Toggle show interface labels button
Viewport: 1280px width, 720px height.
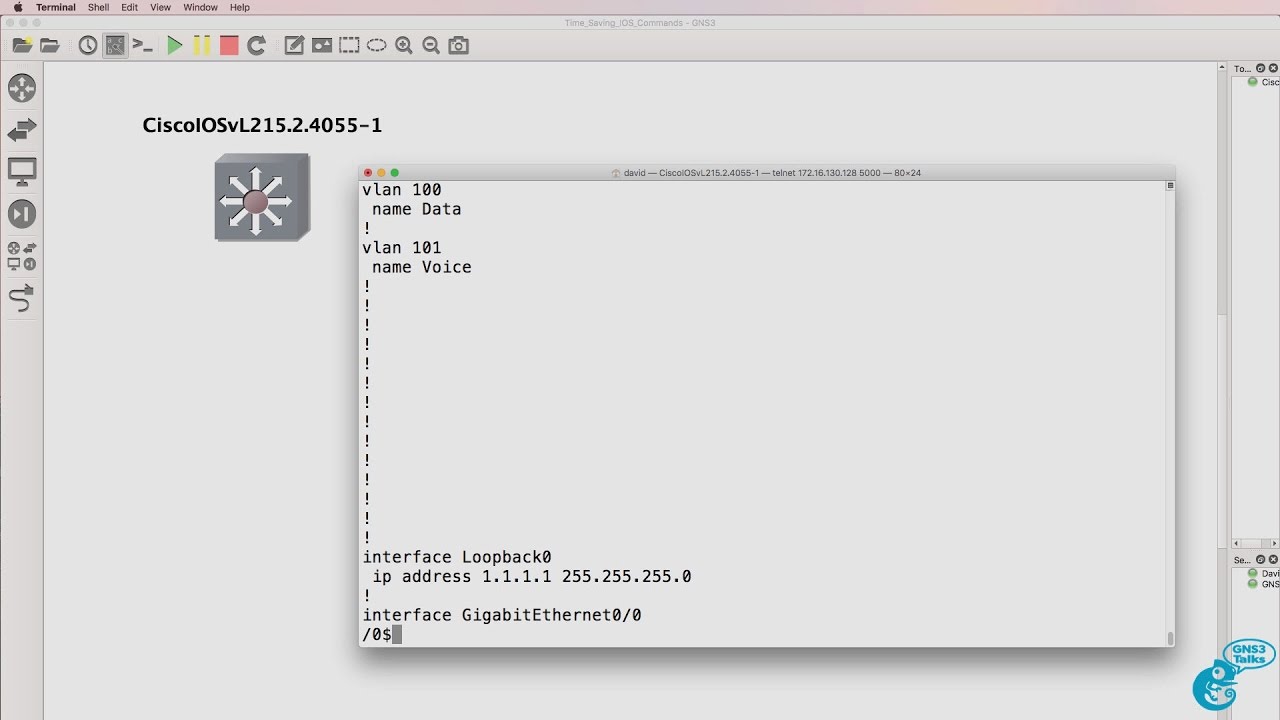click(116, 45)
